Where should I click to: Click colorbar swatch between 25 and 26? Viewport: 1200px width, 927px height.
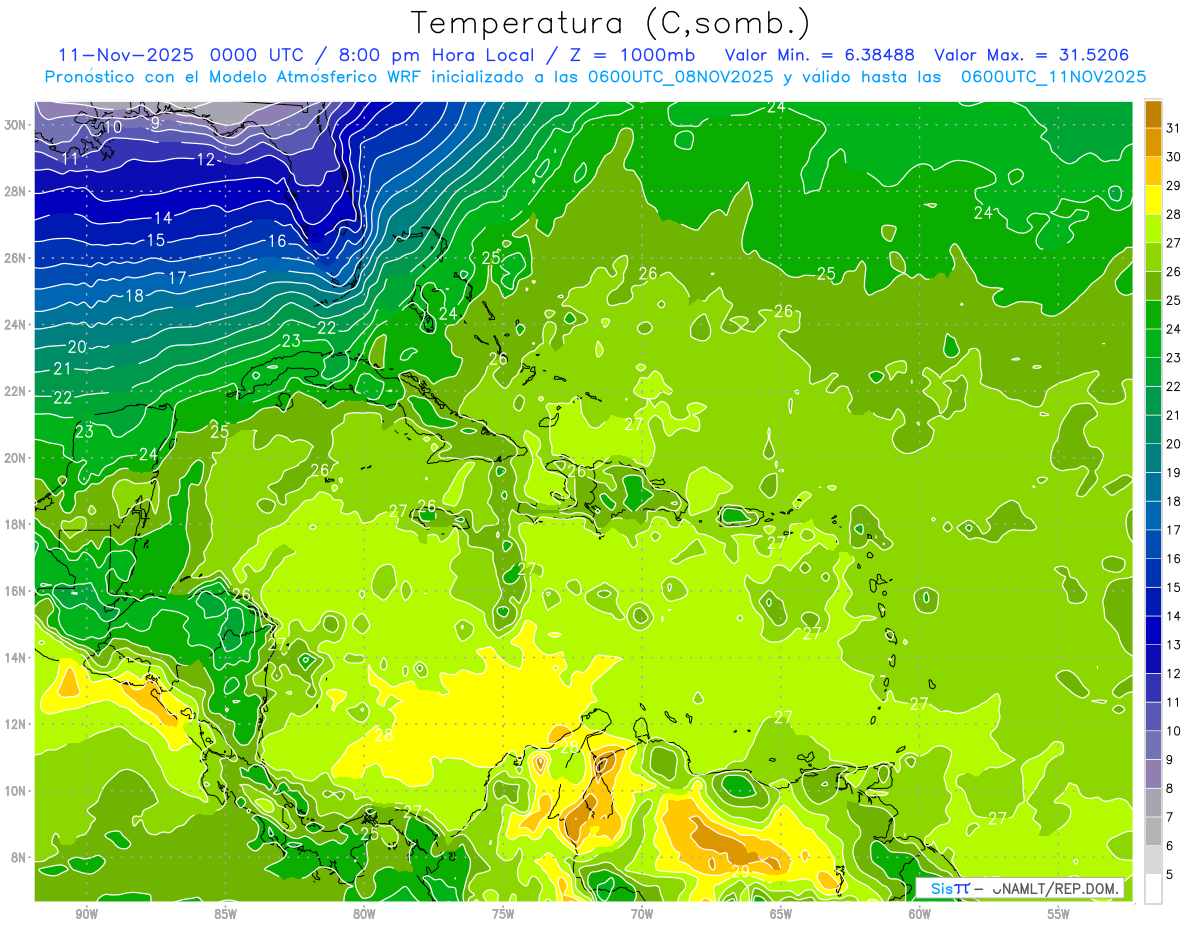pyautogui.click(x=1153, y=286)
